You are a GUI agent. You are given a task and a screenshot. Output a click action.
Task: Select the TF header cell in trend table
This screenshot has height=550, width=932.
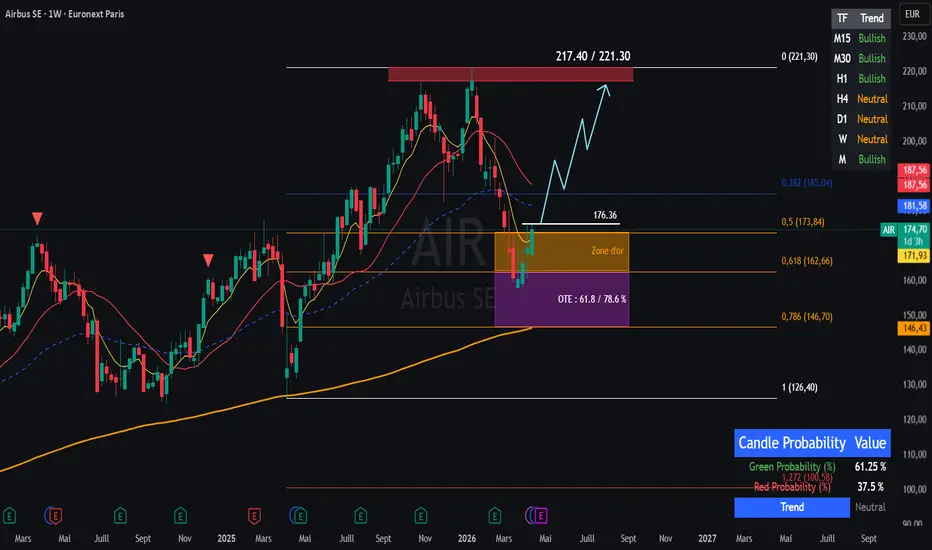point(842,18)
